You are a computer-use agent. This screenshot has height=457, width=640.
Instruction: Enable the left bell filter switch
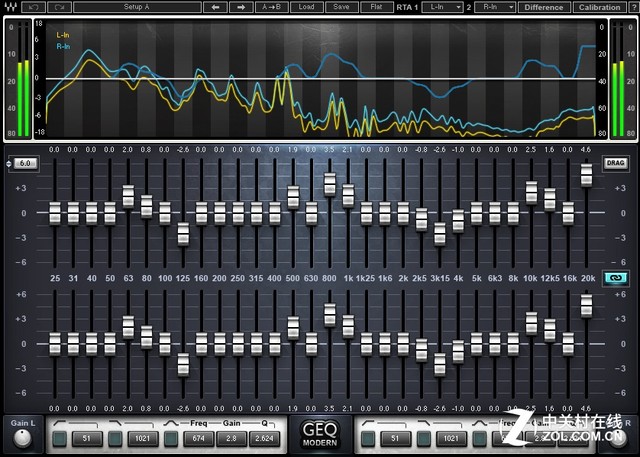[x=171, y=439]
